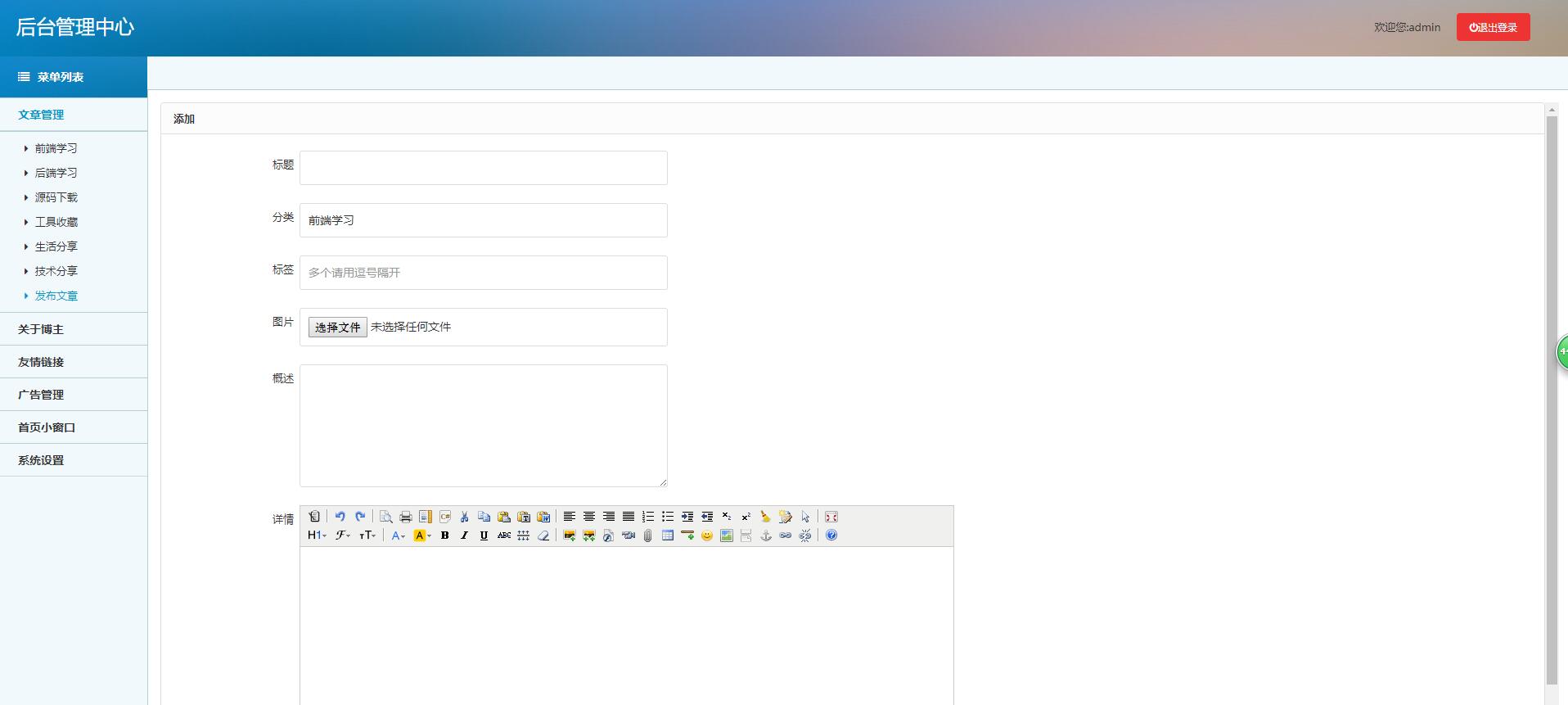Insert a file attachment with paperclip icon
1568x705 pixels.
pos(647,536)
